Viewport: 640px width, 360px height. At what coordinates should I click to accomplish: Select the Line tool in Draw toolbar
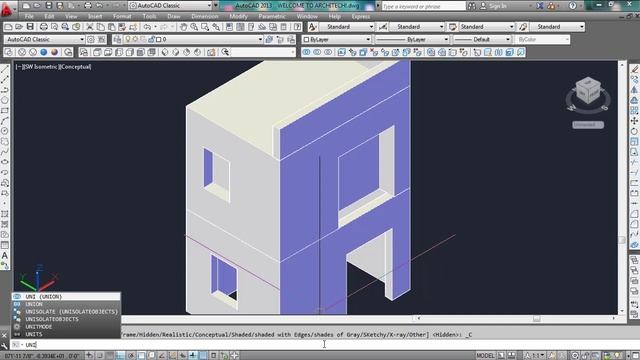4,70
